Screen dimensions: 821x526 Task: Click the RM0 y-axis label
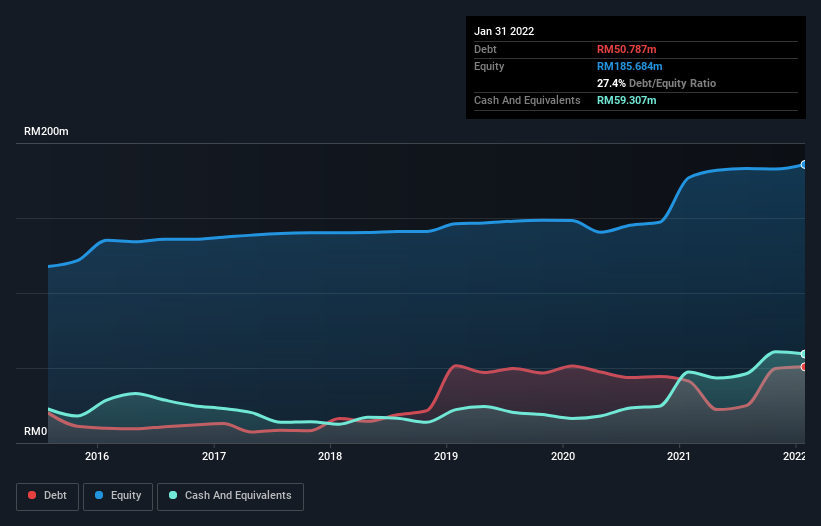pyautogui.click(x=36, y=431)
